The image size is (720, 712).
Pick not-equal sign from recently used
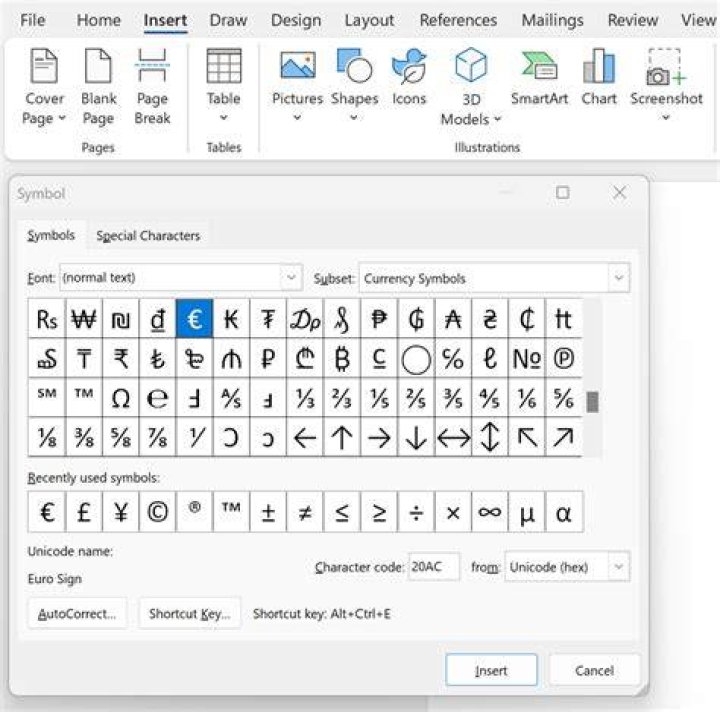(305, 512)
